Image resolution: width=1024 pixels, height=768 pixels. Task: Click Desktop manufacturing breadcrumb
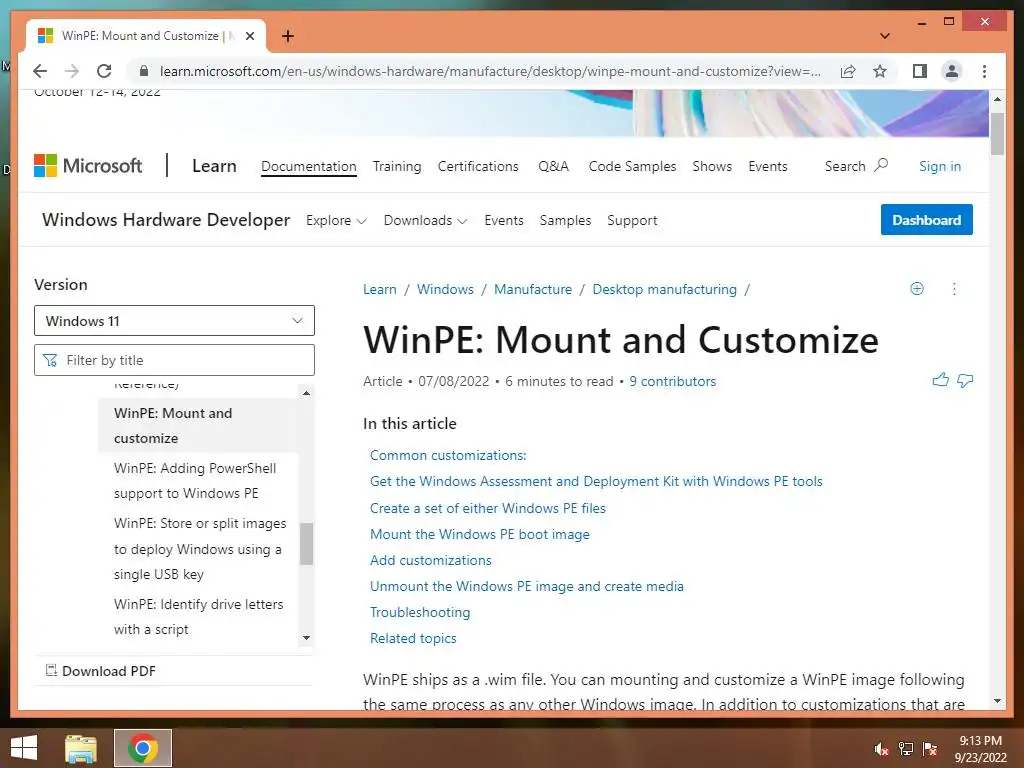[664, 289]
